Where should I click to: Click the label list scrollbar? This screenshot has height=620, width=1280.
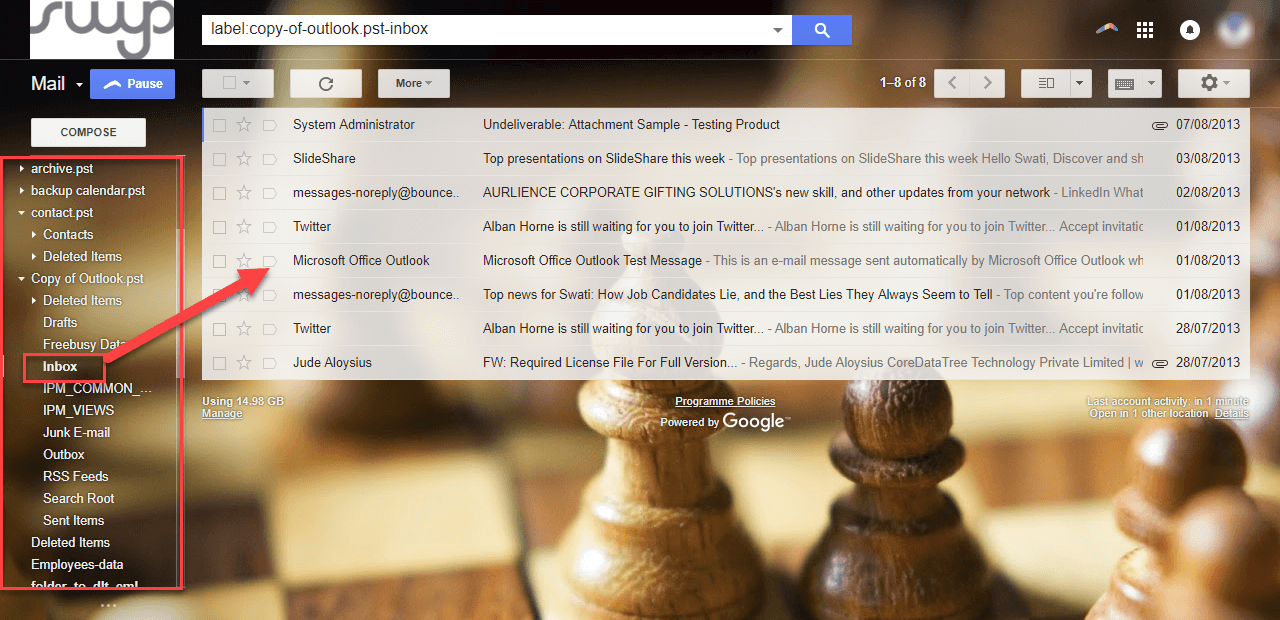pos(179,303)
